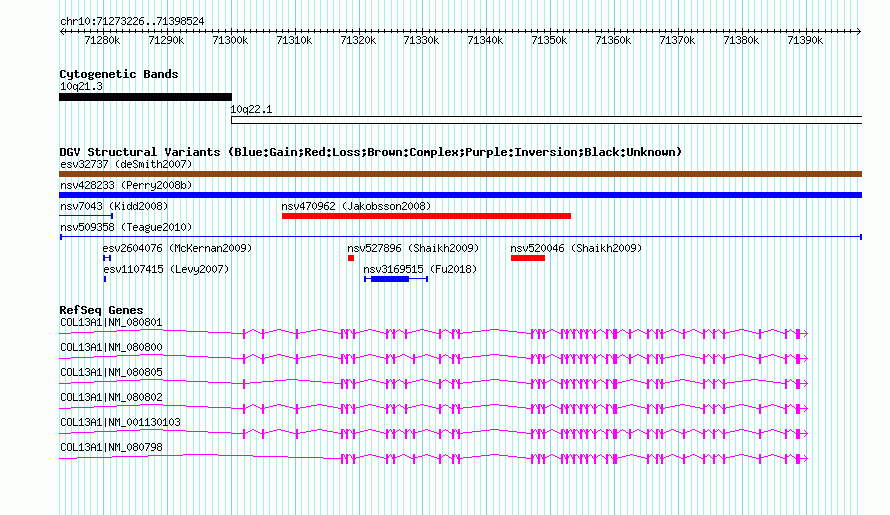Click the 71390k ruler tick label
This screenshot has width=890, height=515.
pyautogui.click(x=805, y=41)
